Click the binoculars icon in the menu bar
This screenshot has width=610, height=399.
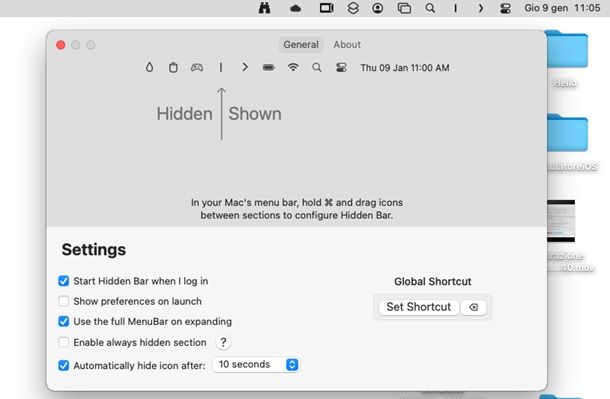click(265, 8)
